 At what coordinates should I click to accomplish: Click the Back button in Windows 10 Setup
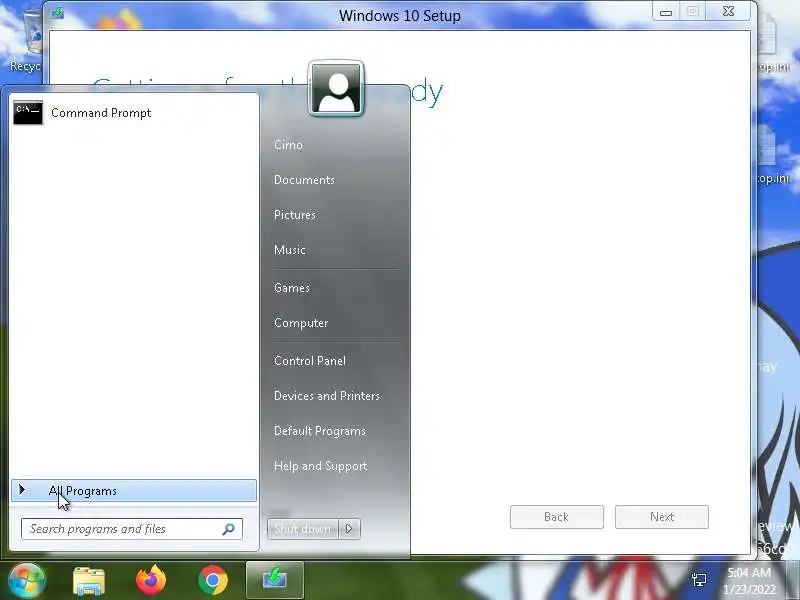click(x=557, y=517)
